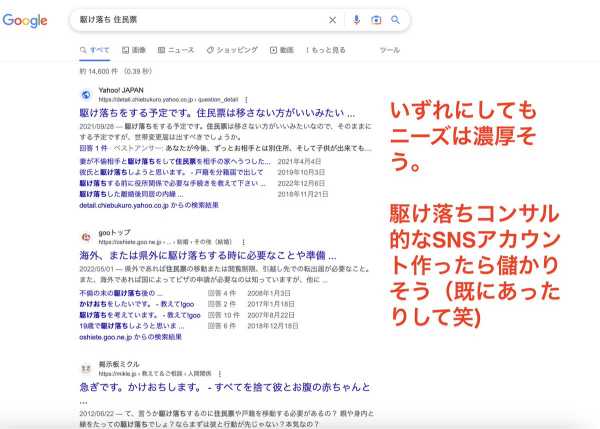The width and height of the screenshot is (600, 429).
Task: Click the date 2021年4月4日
Action: click(x=299, y=161)
